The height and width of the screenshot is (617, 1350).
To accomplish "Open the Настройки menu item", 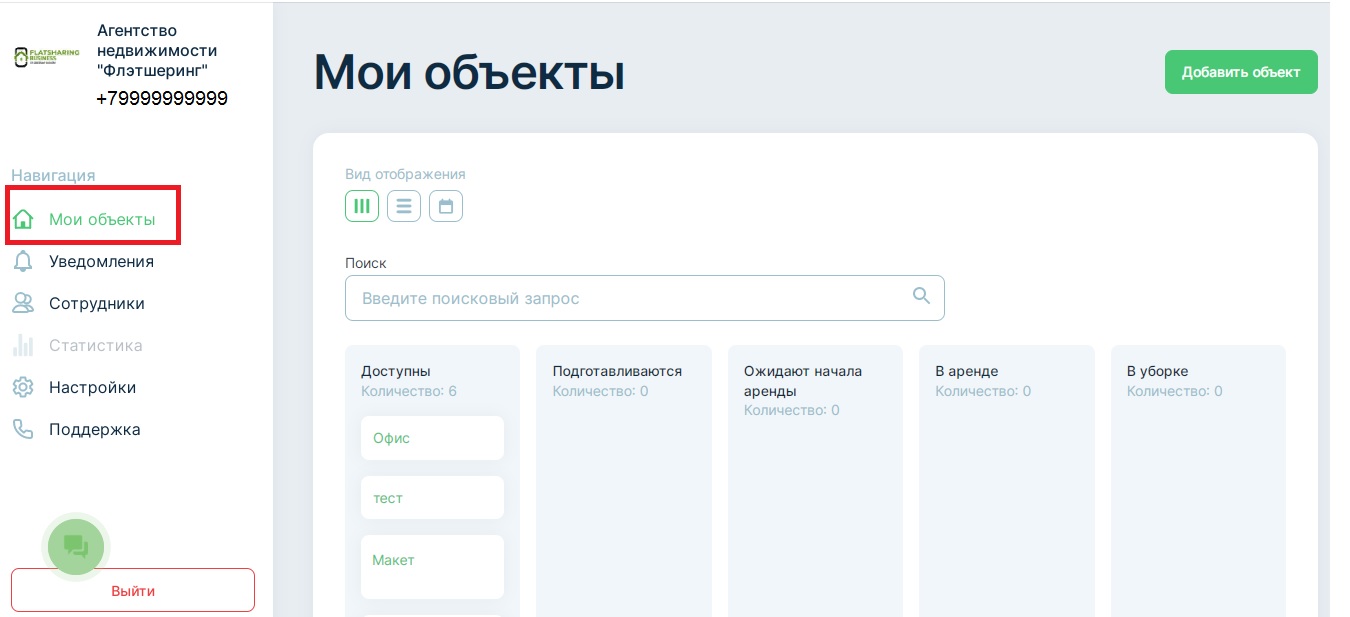I will point(92,388).
